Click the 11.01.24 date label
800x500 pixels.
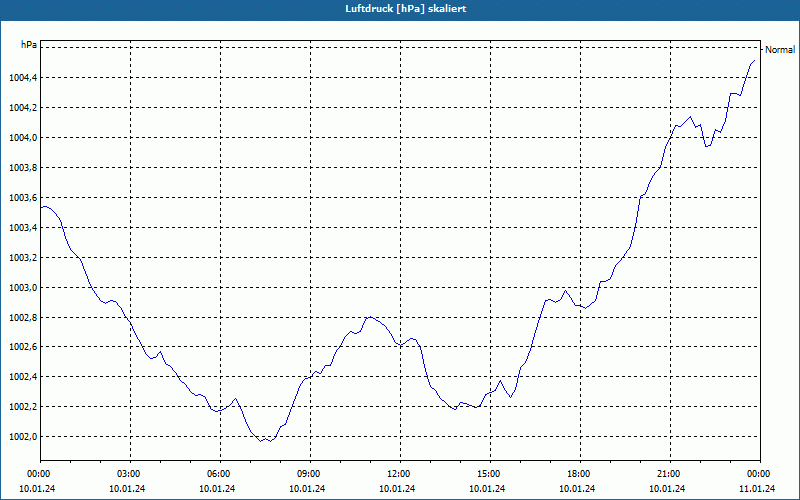coord(757,488)
